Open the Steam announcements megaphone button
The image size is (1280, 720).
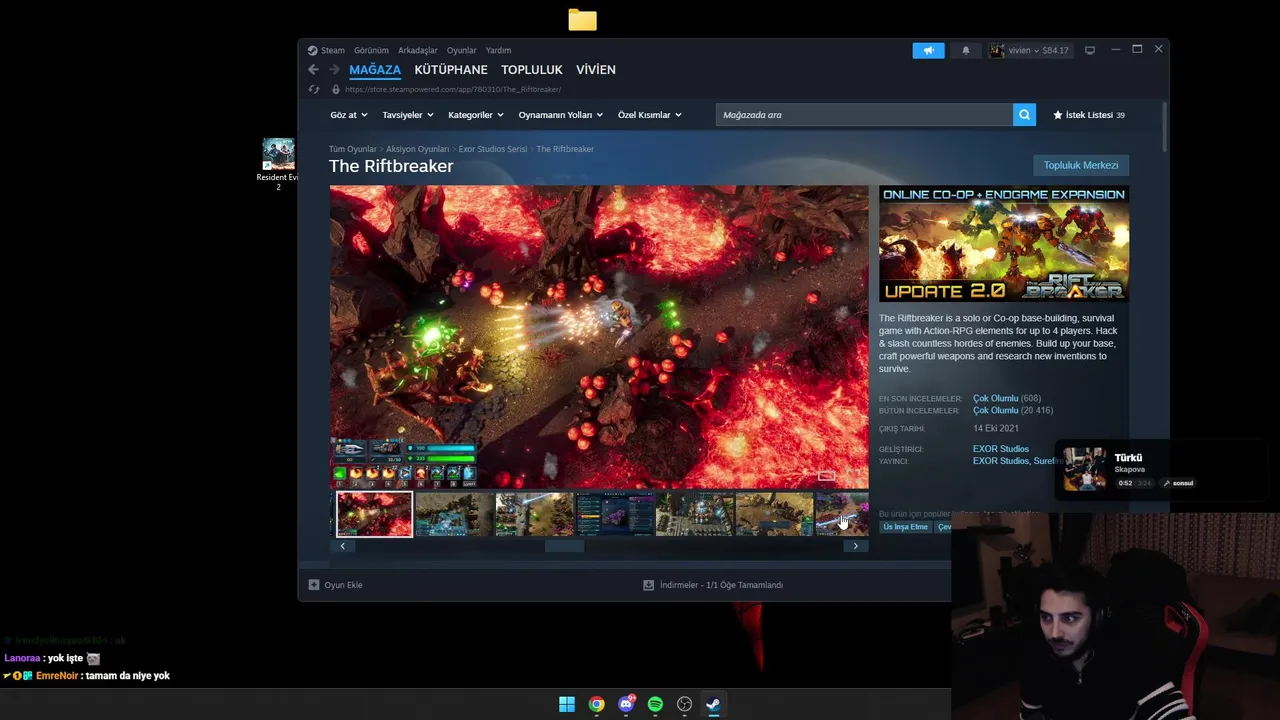click(x=928, y=50)
